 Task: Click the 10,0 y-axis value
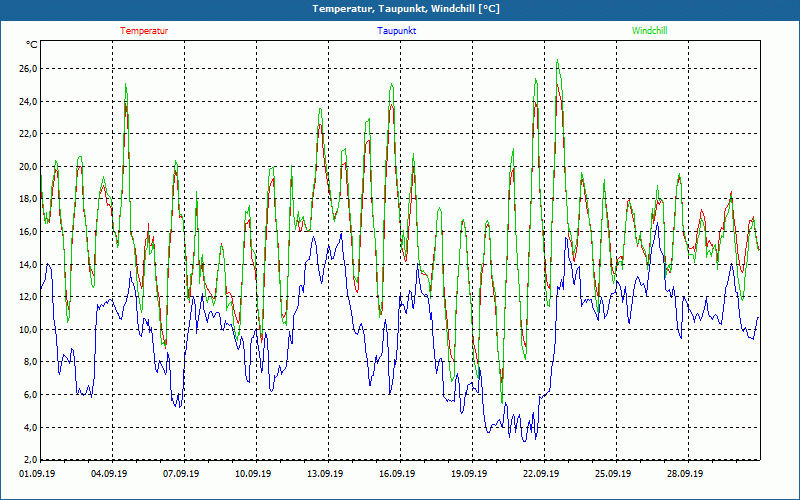pos(29,330)
